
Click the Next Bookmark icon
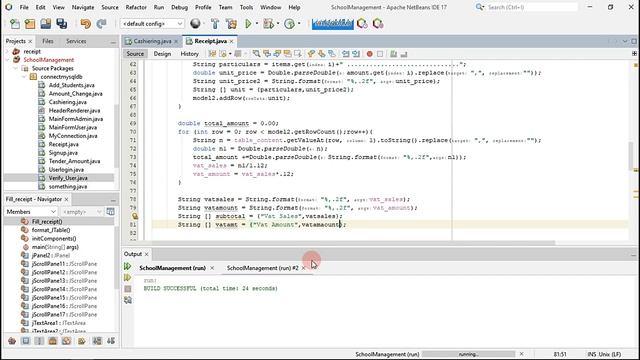(322, 54)
